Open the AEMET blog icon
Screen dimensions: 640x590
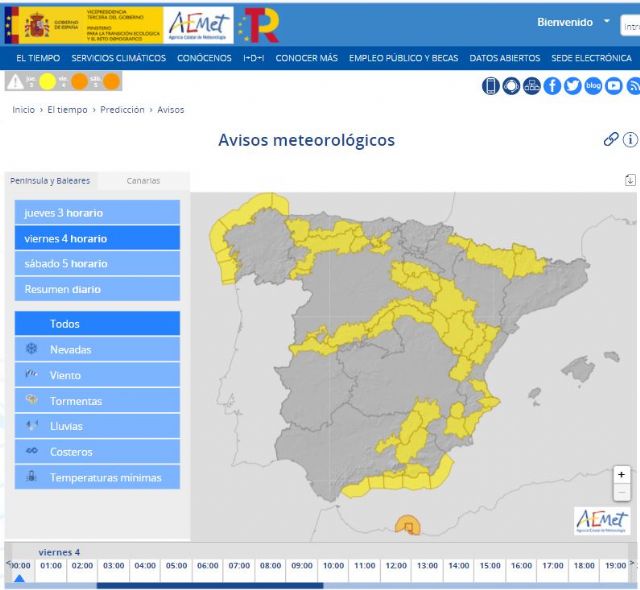pyautogui.click(x=593, y=86)
